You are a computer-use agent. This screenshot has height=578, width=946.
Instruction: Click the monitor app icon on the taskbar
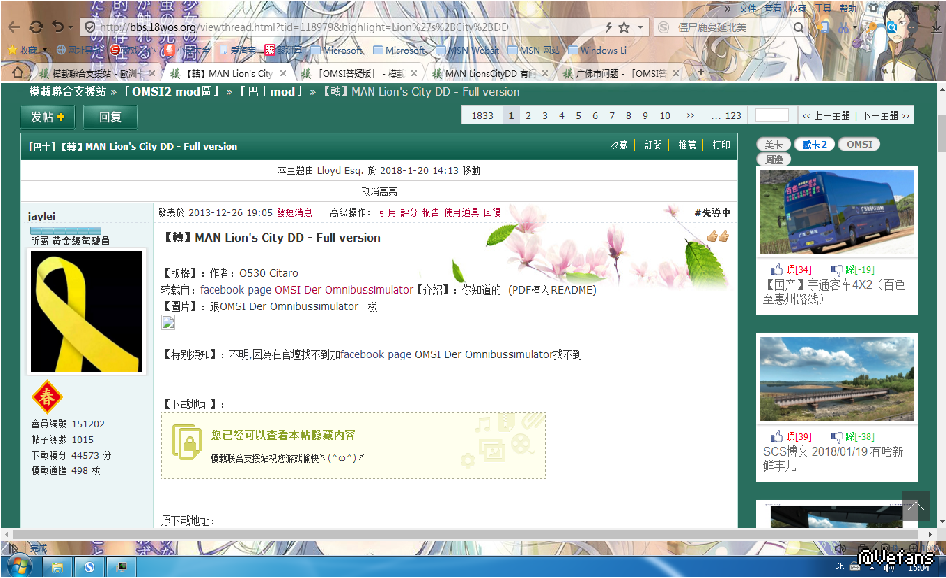pyautogui.click(x=121, y=567)
